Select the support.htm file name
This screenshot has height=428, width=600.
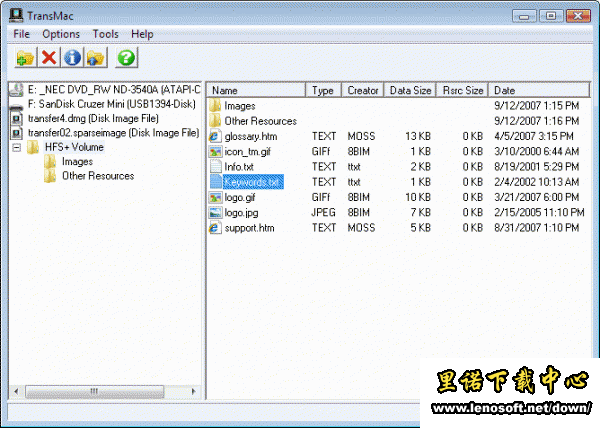click(249, 228)
